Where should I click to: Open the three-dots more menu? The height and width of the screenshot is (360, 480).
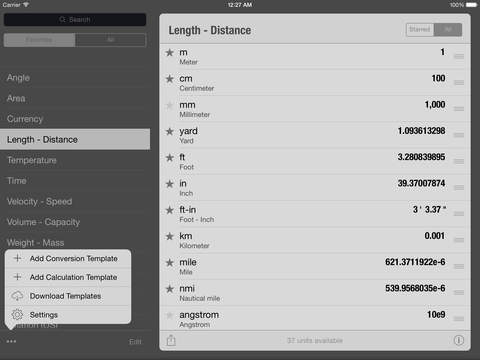pyautogui.click(x=11, y=341)
